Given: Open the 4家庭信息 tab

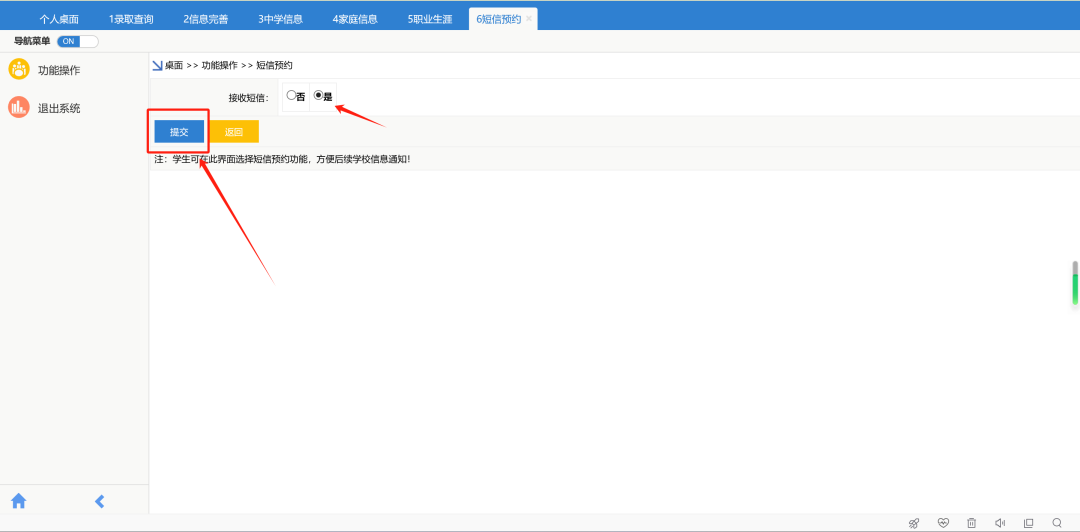Looking at the screenshot, I should click(x=355, y=19).
